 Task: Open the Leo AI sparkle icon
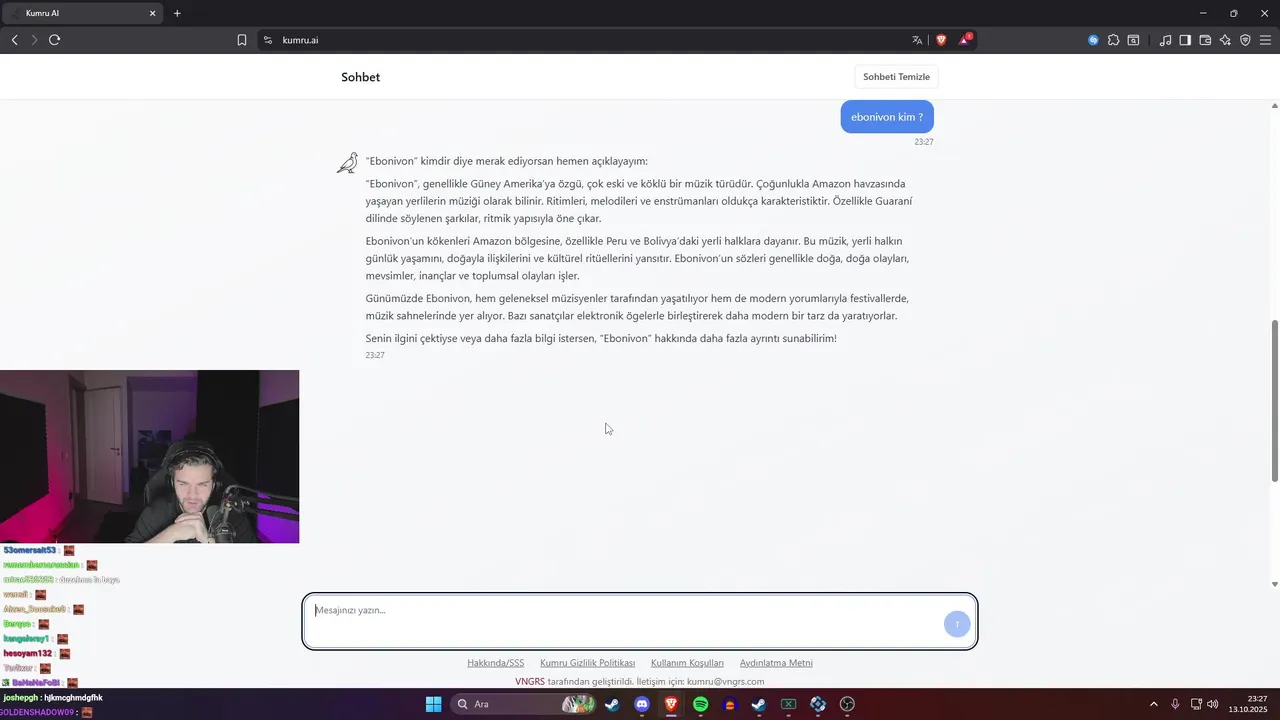point(1225,40)
